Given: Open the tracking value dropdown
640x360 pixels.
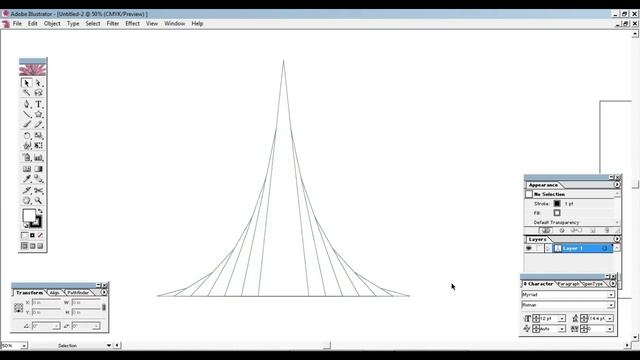Looking at the screenshot, I should [x=610, y=329].
